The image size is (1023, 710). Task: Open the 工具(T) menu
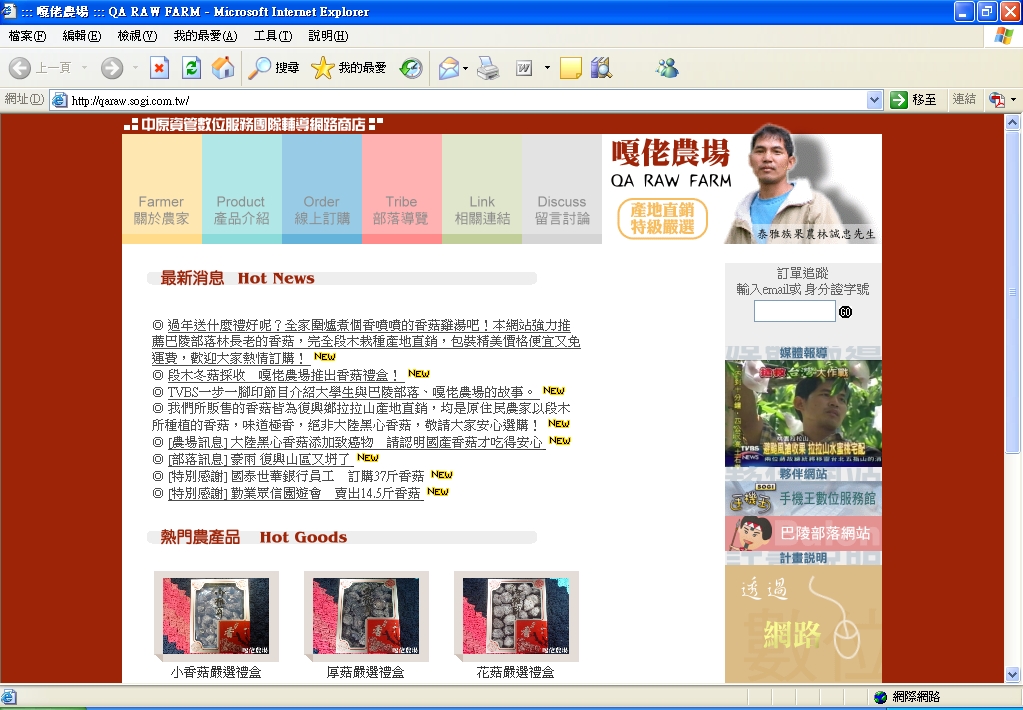click(273, 36)
